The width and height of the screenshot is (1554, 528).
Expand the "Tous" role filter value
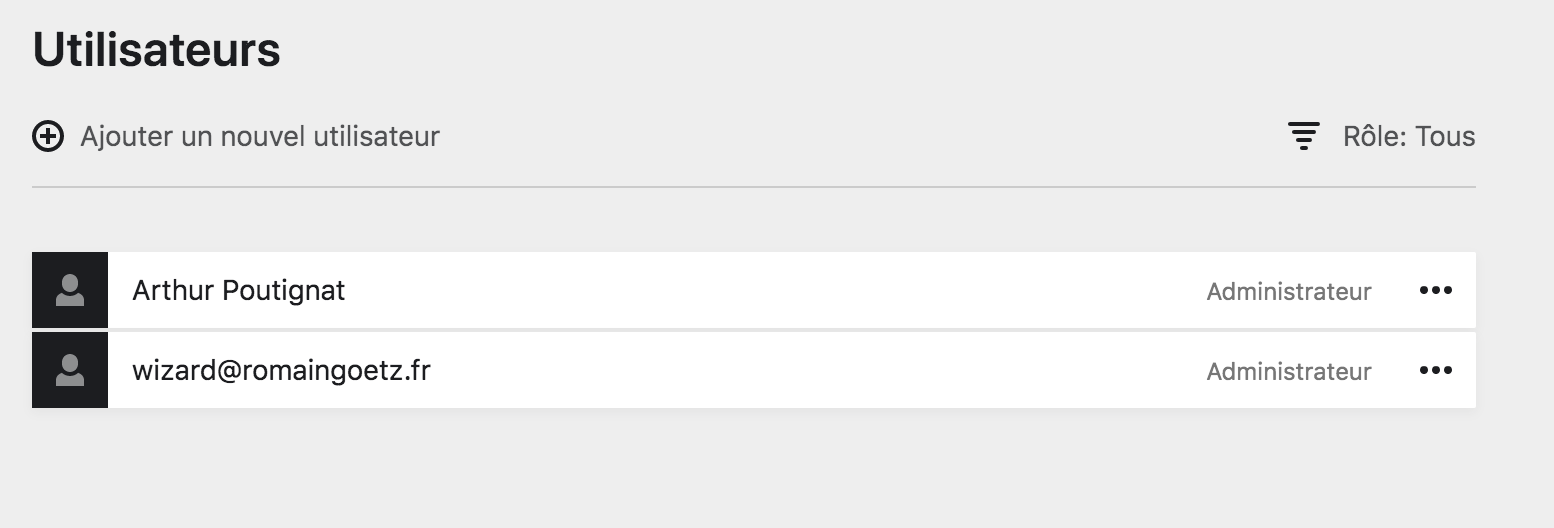[1446, 136]
